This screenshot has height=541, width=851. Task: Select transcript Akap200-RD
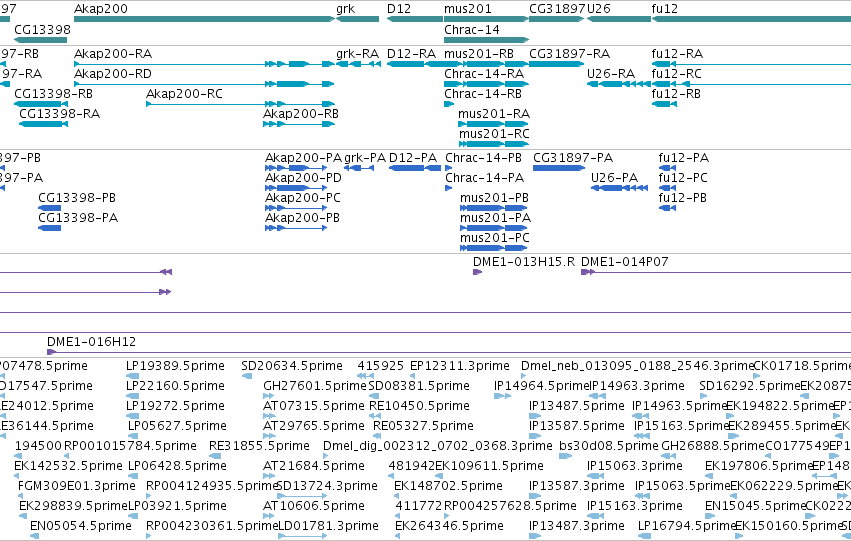tap(204, 84)
